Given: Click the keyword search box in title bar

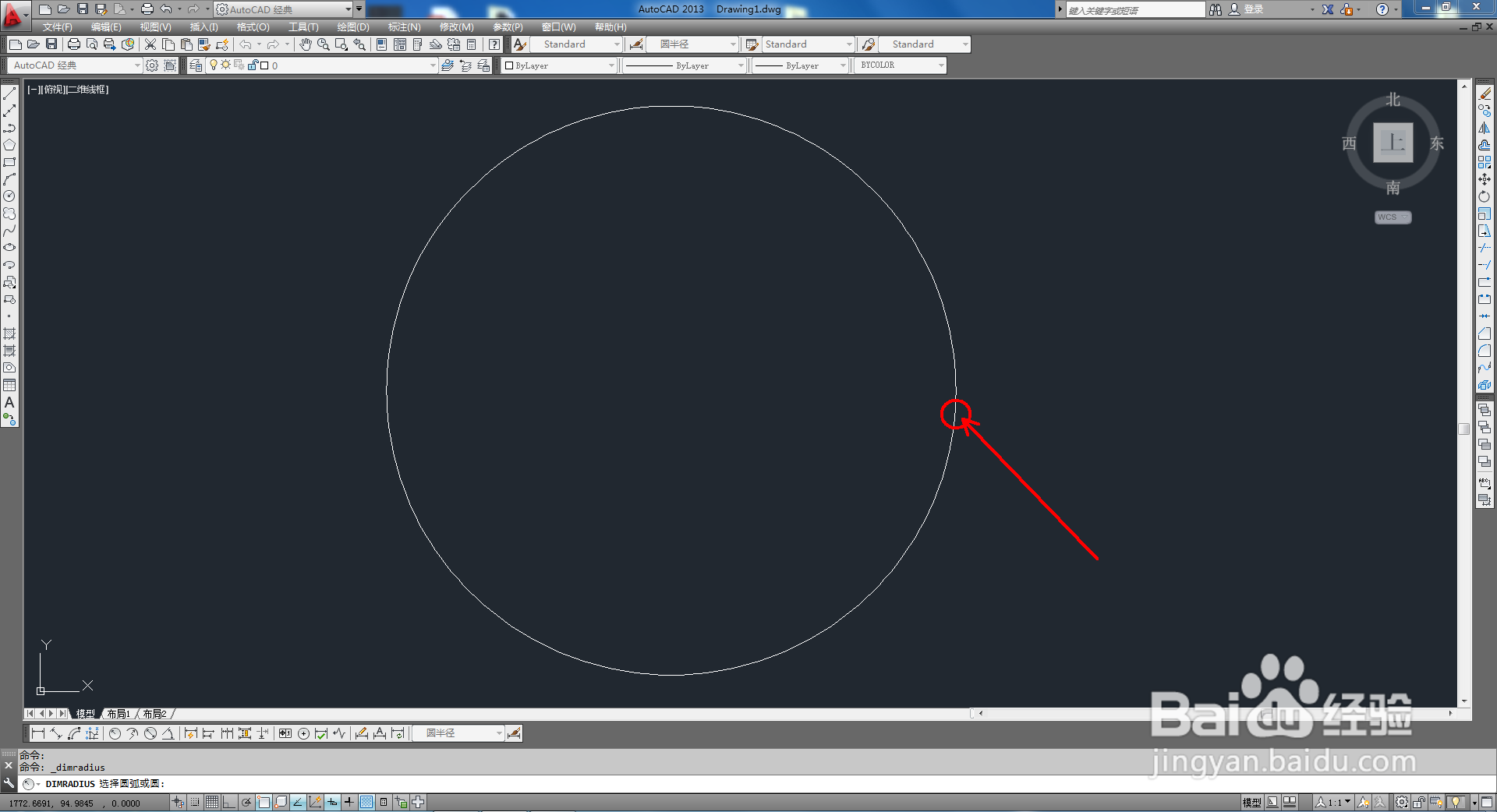Looking at the screenshot, I should (x=1135, y=9).
